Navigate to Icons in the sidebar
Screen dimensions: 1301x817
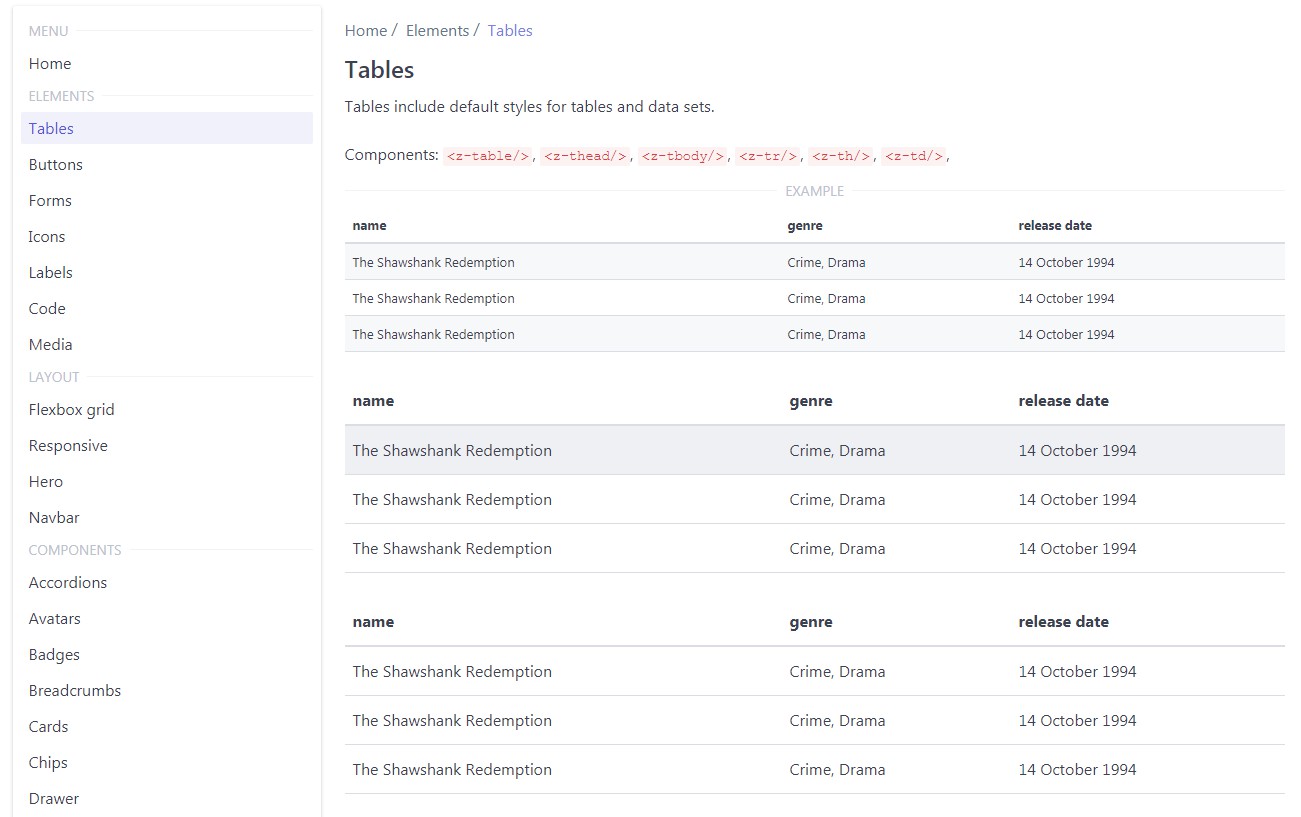coord(166,236)
